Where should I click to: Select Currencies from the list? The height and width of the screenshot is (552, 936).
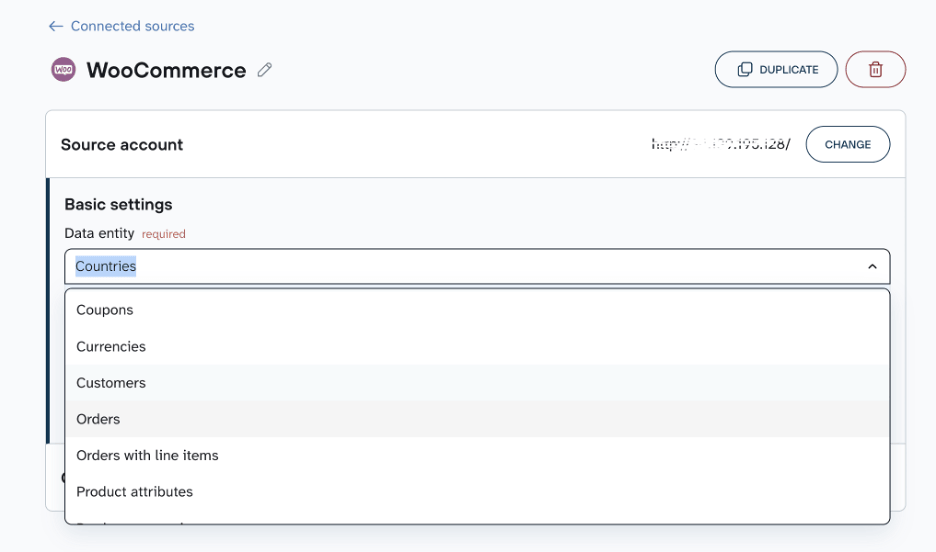(477, 346)
